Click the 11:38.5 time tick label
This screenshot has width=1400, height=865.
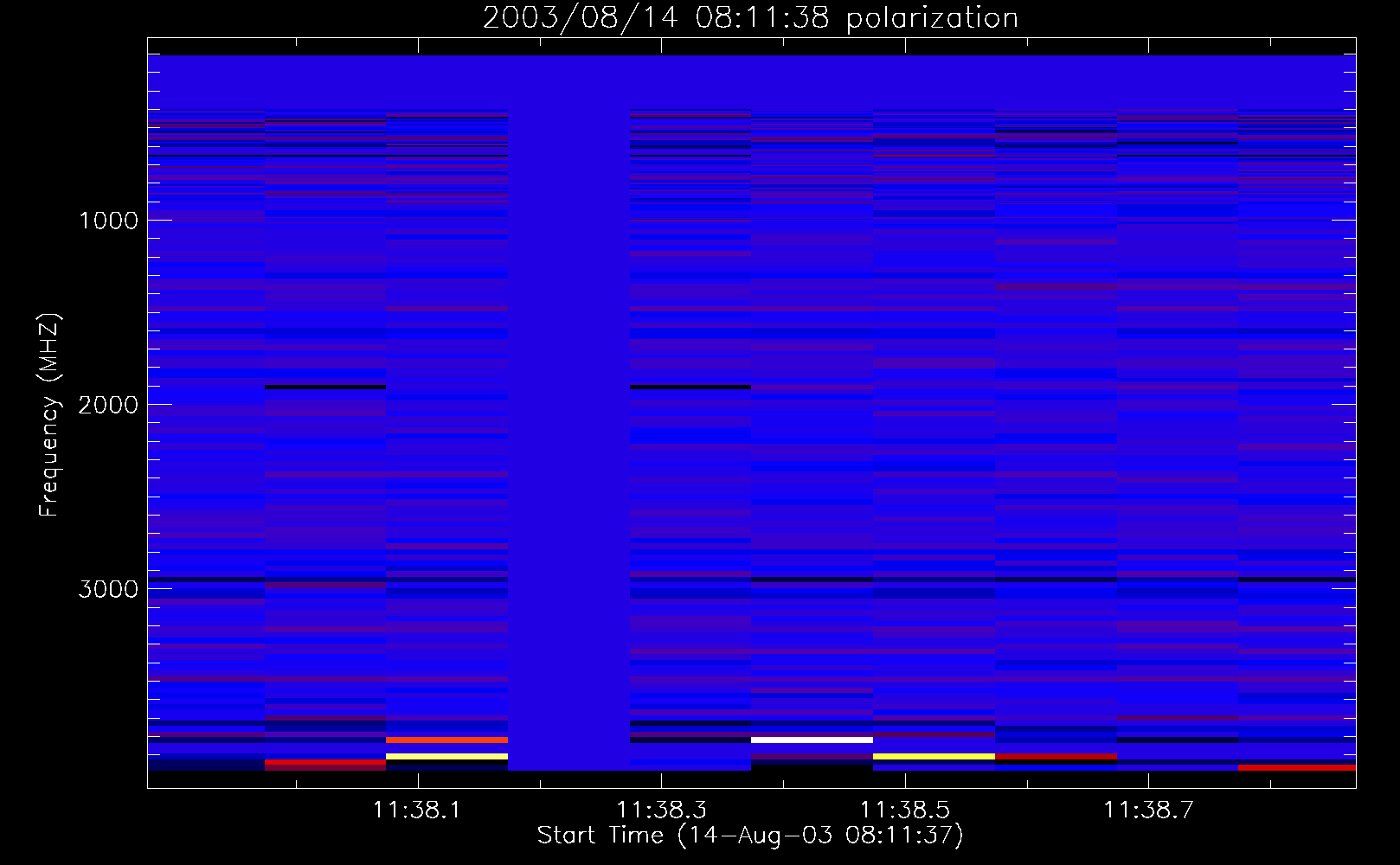point(905,811)
